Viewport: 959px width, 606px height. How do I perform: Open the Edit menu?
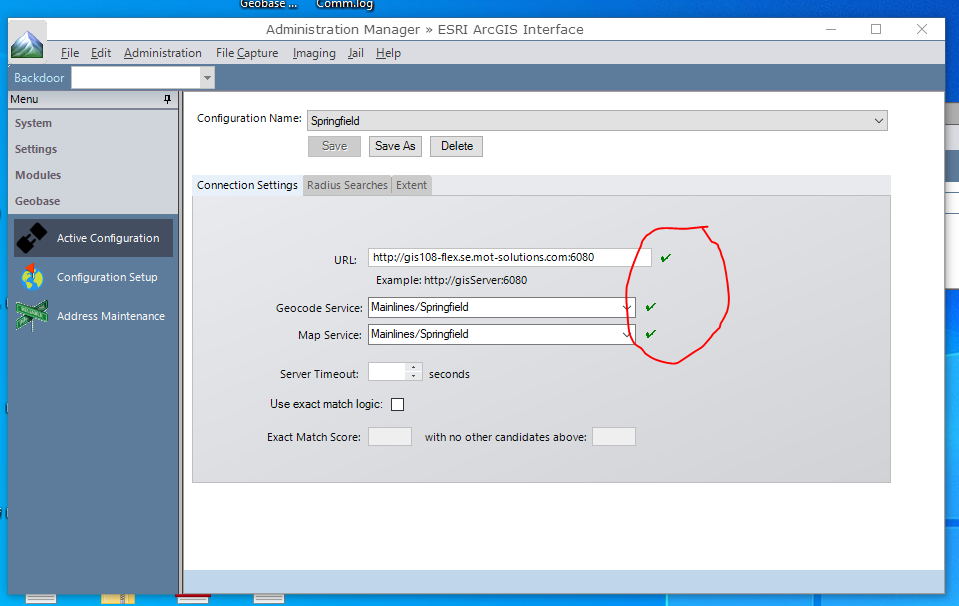101,53
